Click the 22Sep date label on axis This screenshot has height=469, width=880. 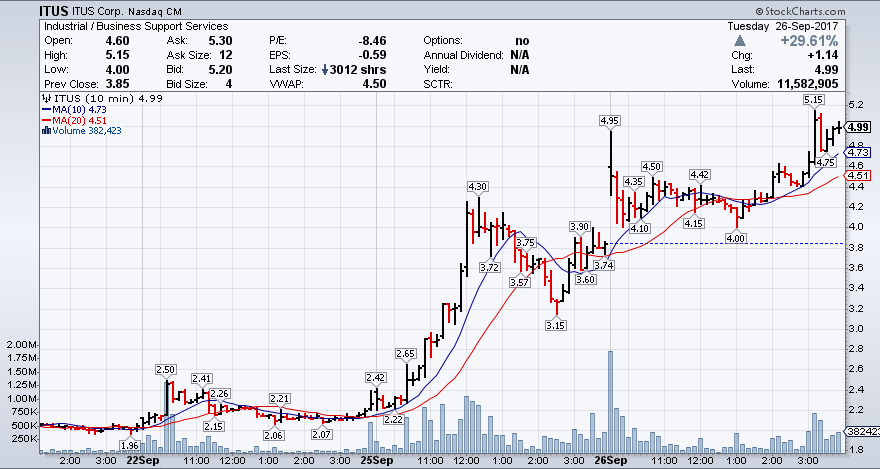pos(142,461)
